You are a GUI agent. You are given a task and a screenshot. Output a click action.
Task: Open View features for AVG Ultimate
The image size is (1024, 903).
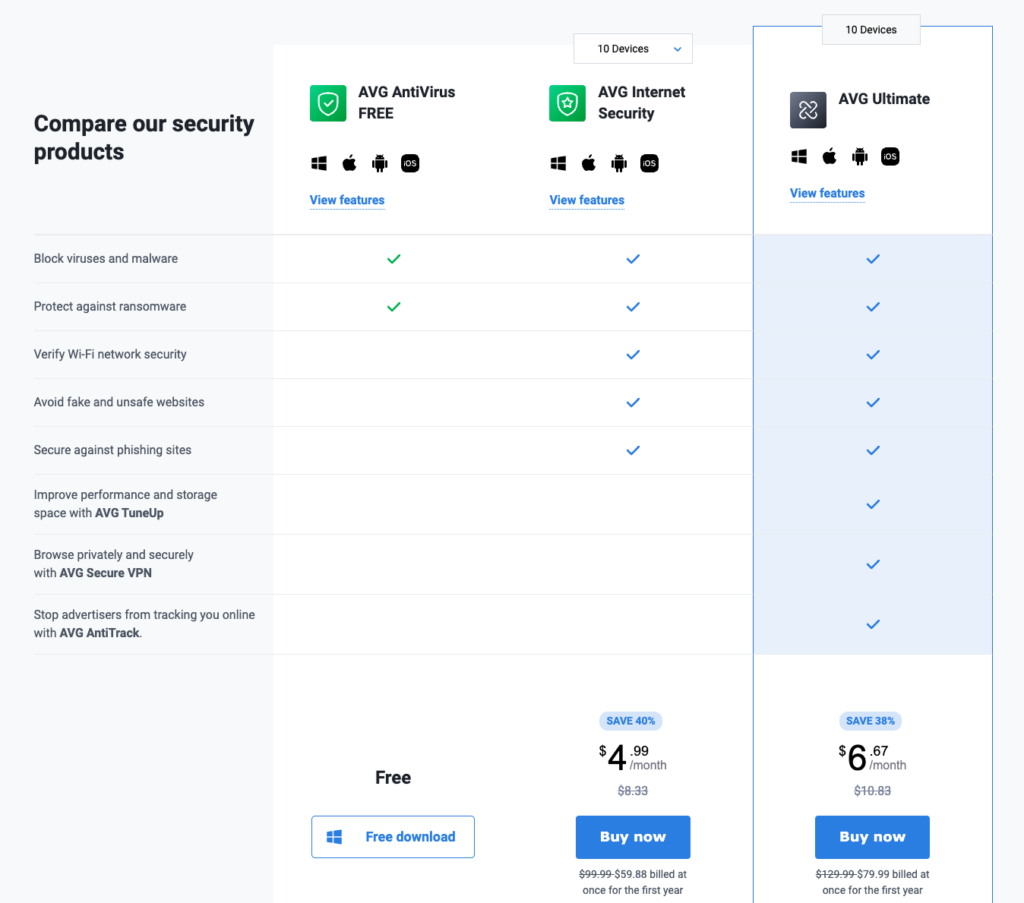coord(827,193)
